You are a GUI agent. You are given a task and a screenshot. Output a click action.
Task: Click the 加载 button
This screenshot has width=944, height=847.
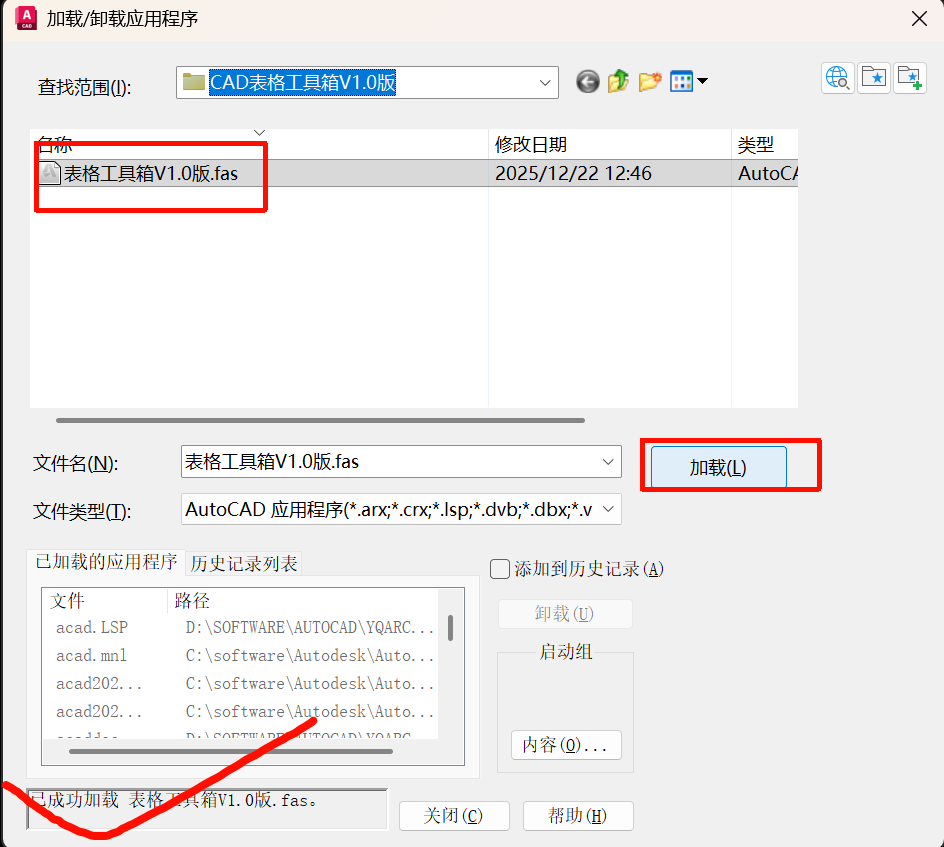(x=718, y=467)
